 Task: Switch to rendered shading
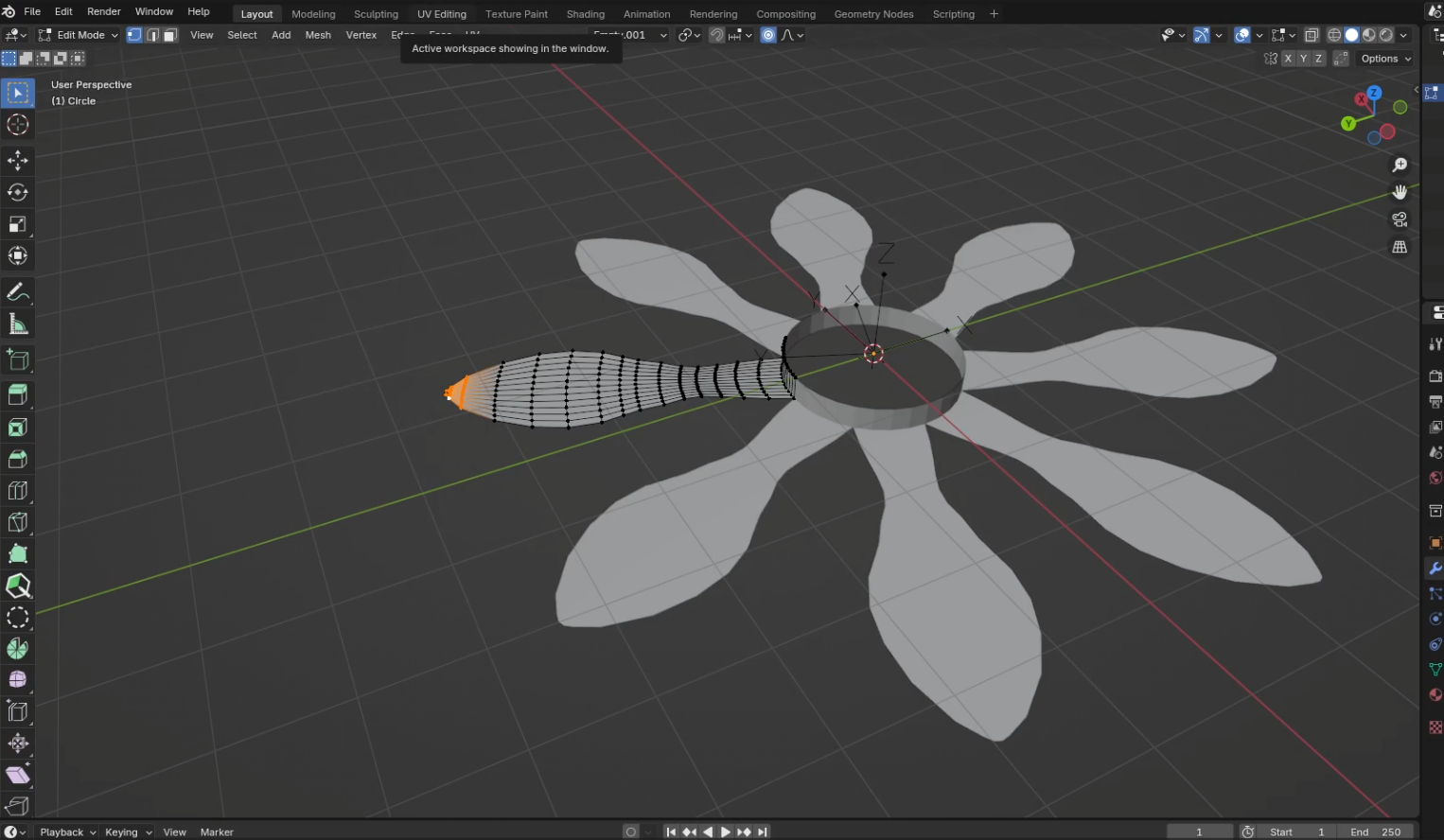click(x=1386, y=35)
